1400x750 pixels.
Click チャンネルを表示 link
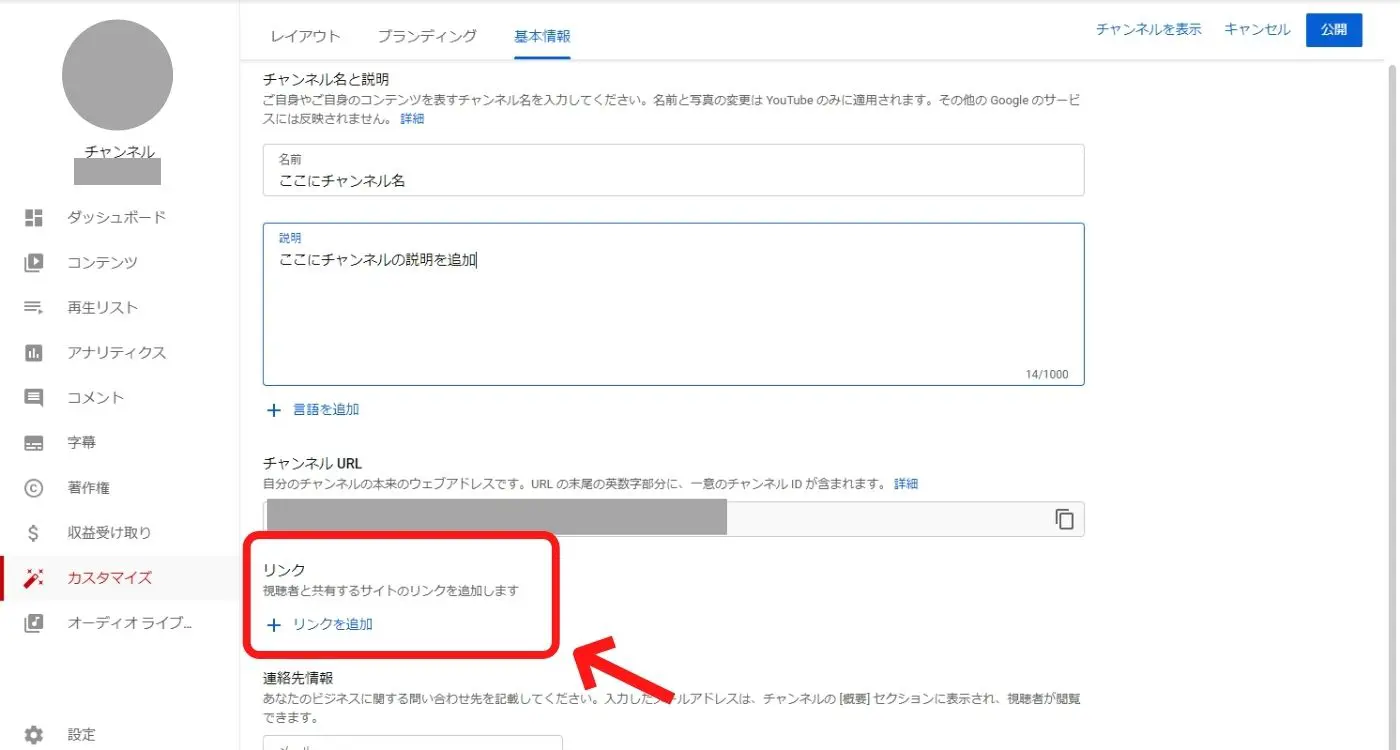pyautogui.click(x=1149, y=30)
